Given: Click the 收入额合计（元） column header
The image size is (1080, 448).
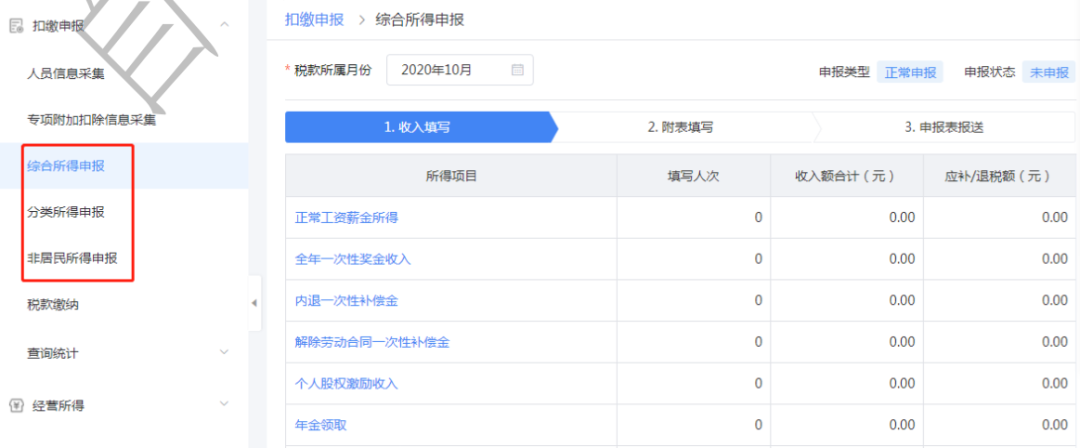Looking at the screenshot, I should 847,176.
